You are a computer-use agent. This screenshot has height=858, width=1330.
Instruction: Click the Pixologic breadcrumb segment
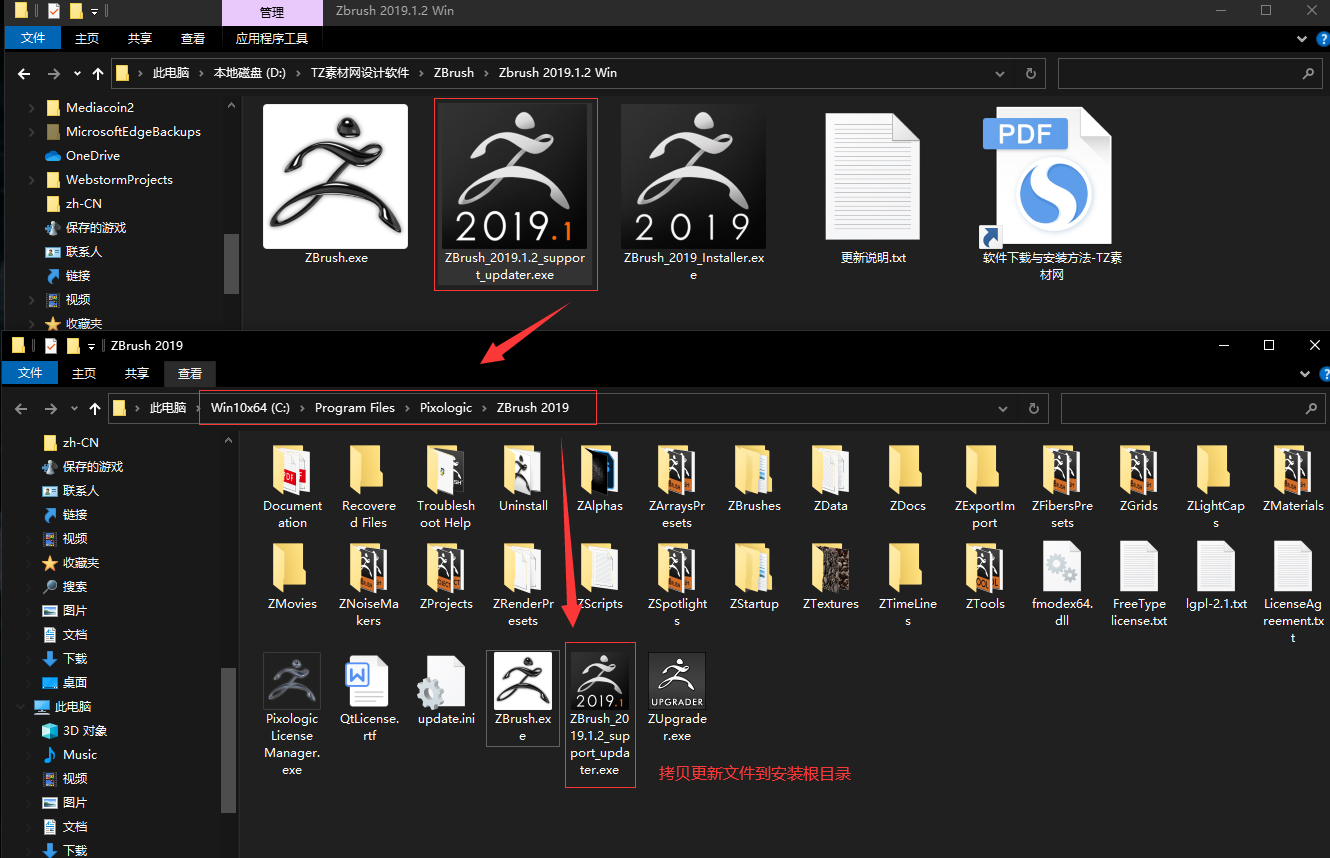pos(446,407)
